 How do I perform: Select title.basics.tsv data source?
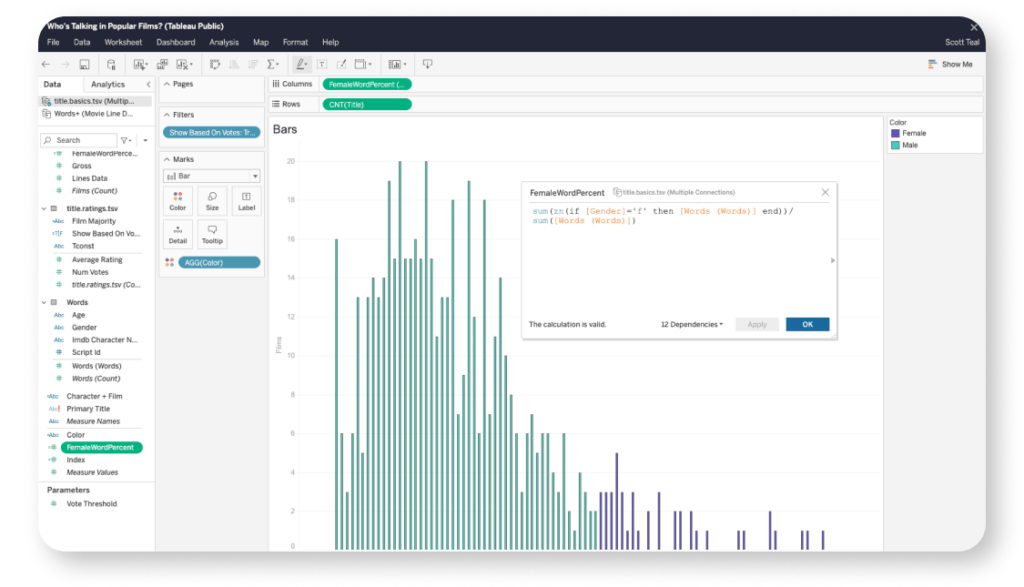pyautogui.click(x=95, y=101)
